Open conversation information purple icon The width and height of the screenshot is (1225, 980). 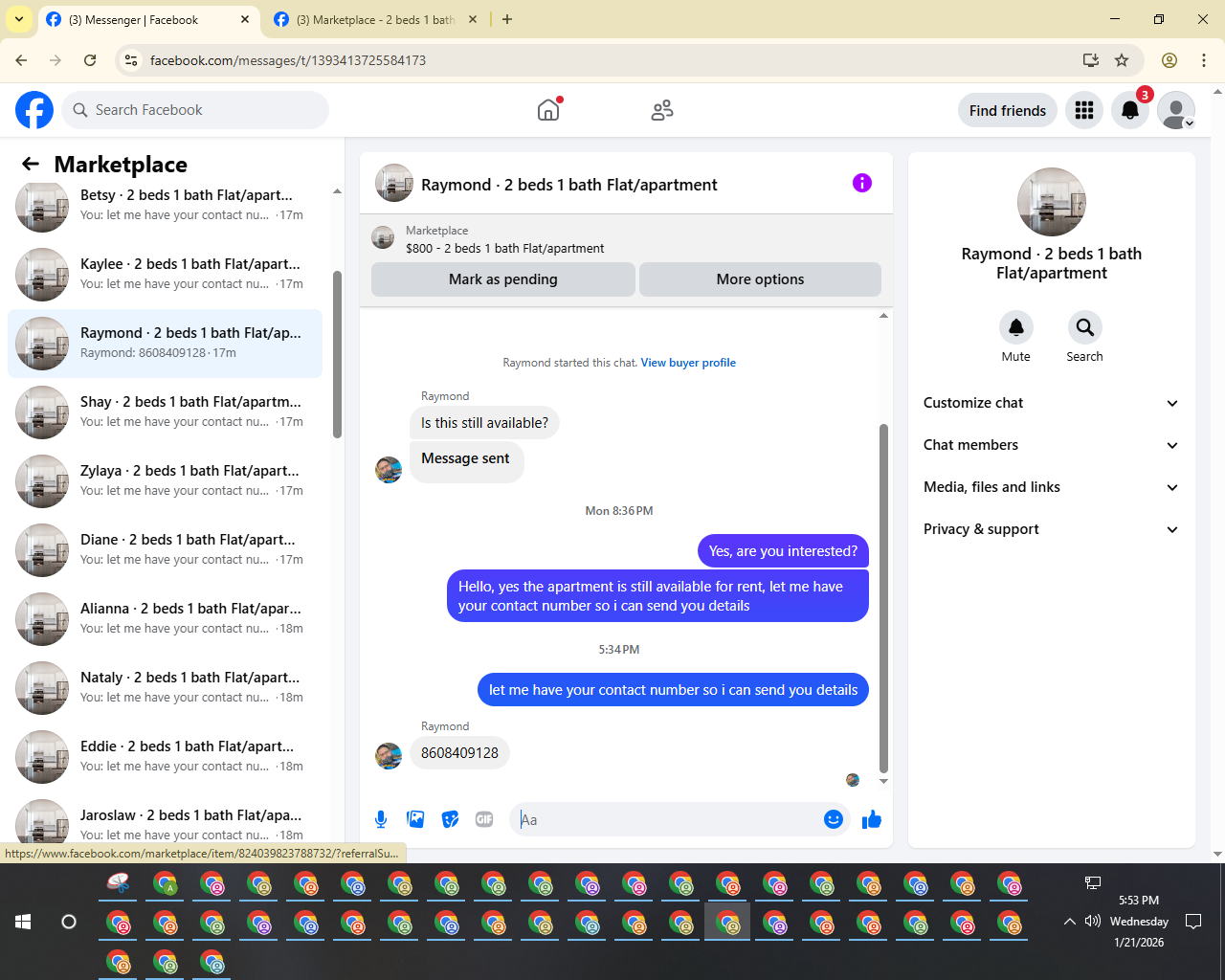[862, 183]
